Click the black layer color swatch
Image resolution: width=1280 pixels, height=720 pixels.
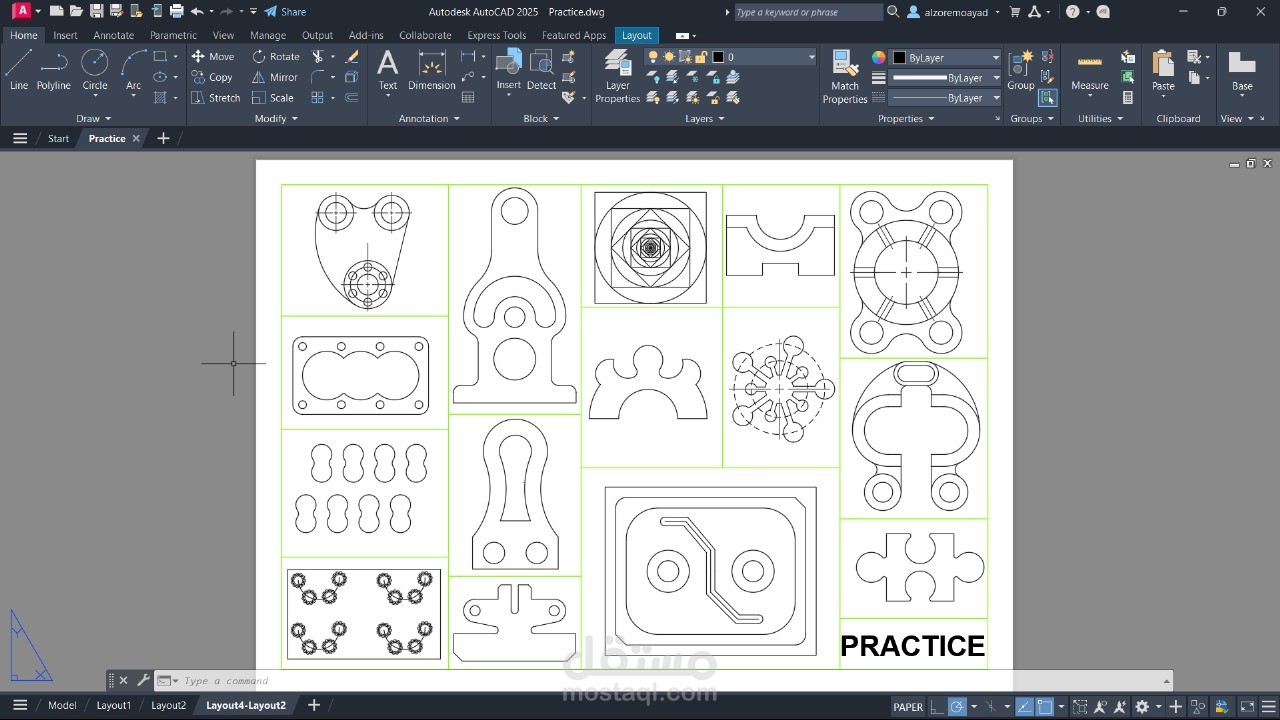[717, 57]
